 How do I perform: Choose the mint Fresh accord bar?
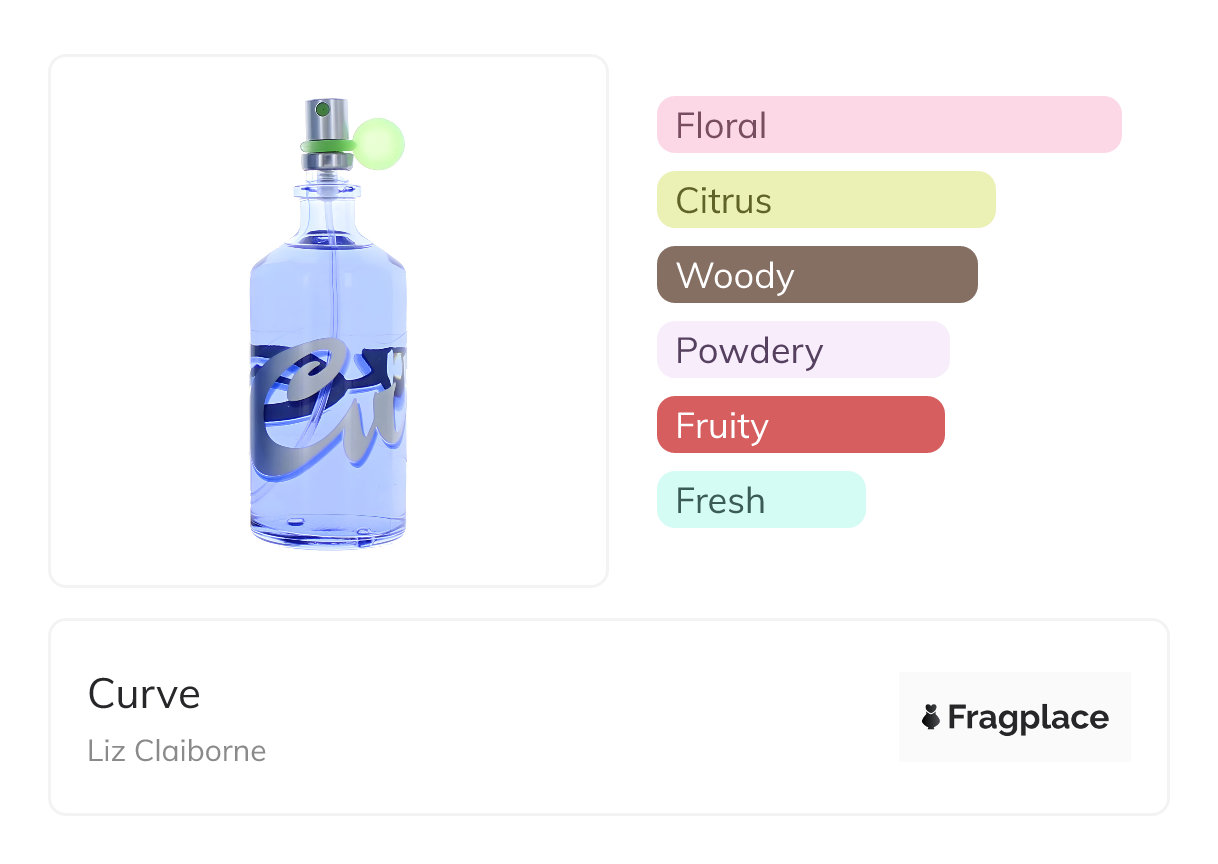click(761, 500)
